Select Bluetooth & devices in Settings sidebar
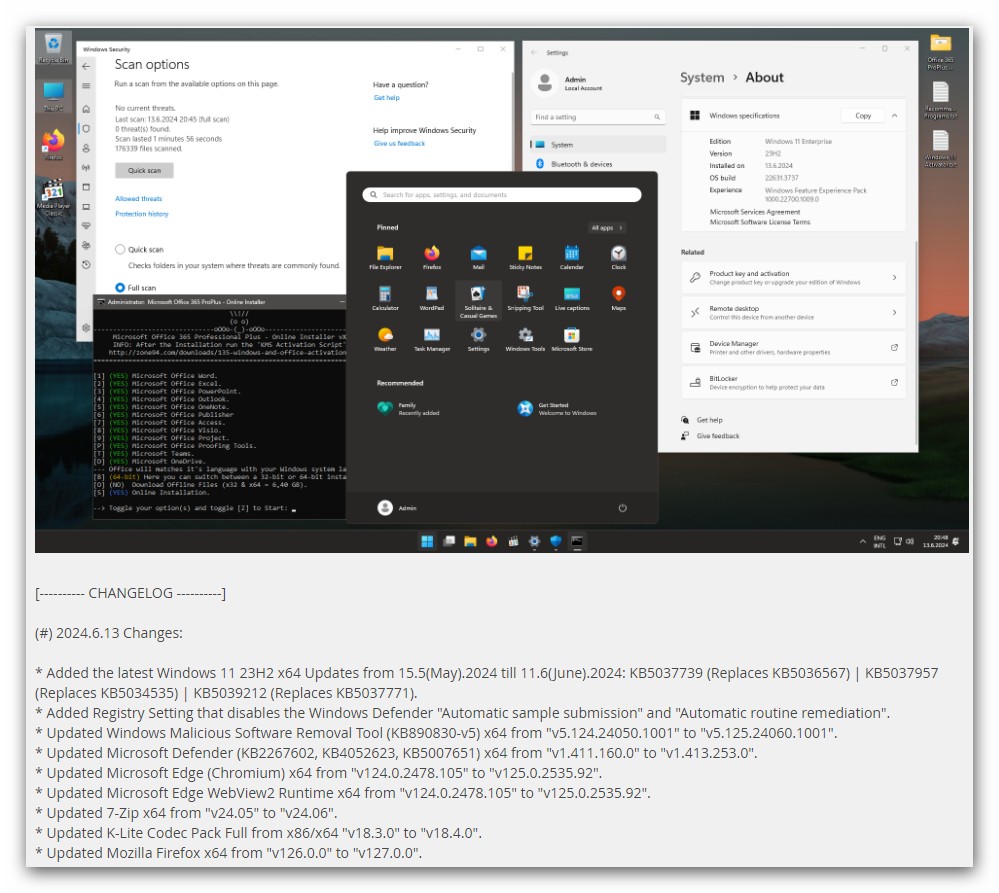The height and width of the screenshot is (893, 999). [598, 164]
